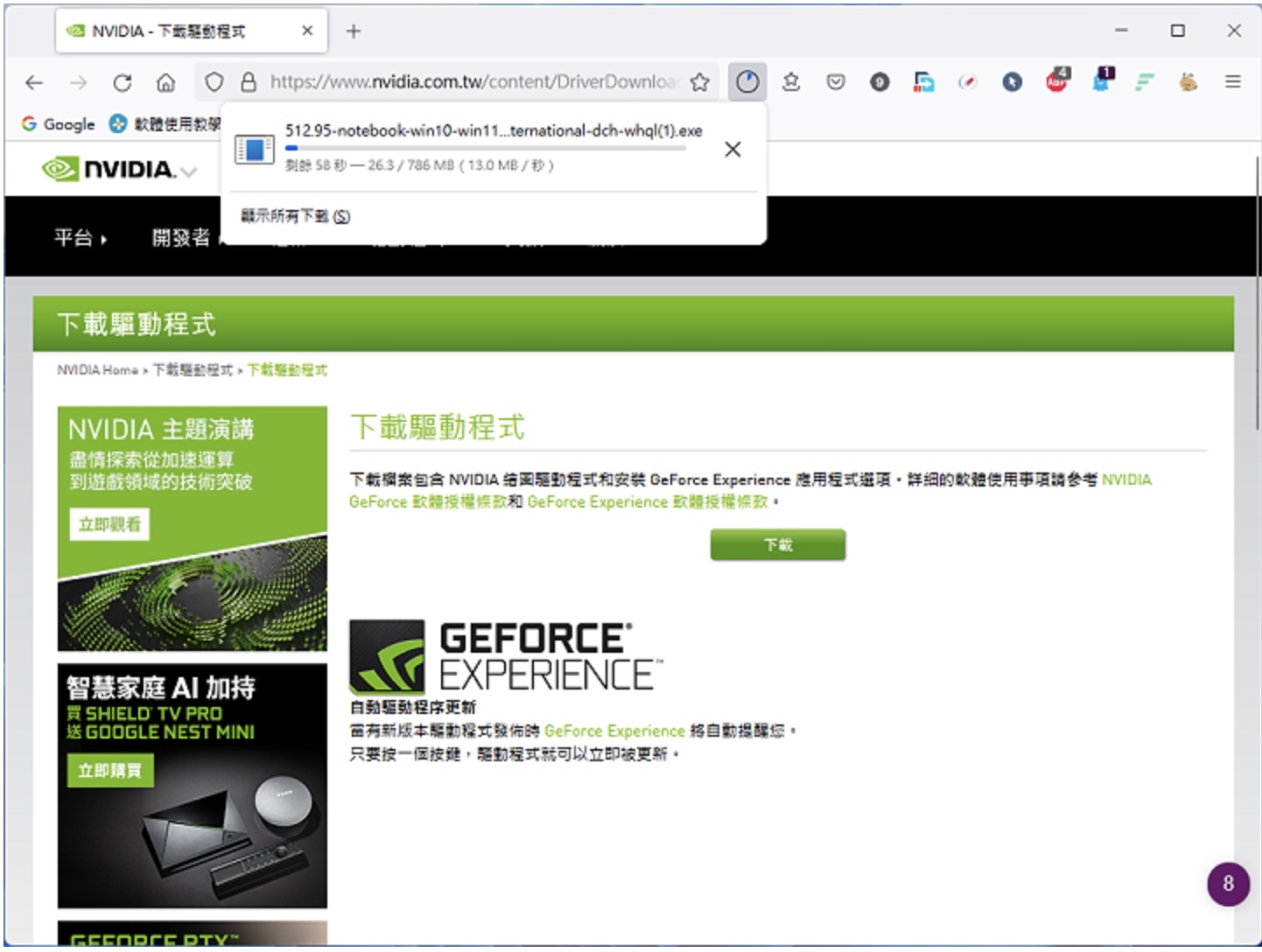Open a new browser tab
This screenshot has width=1262, height=952.
pos(354,31)
